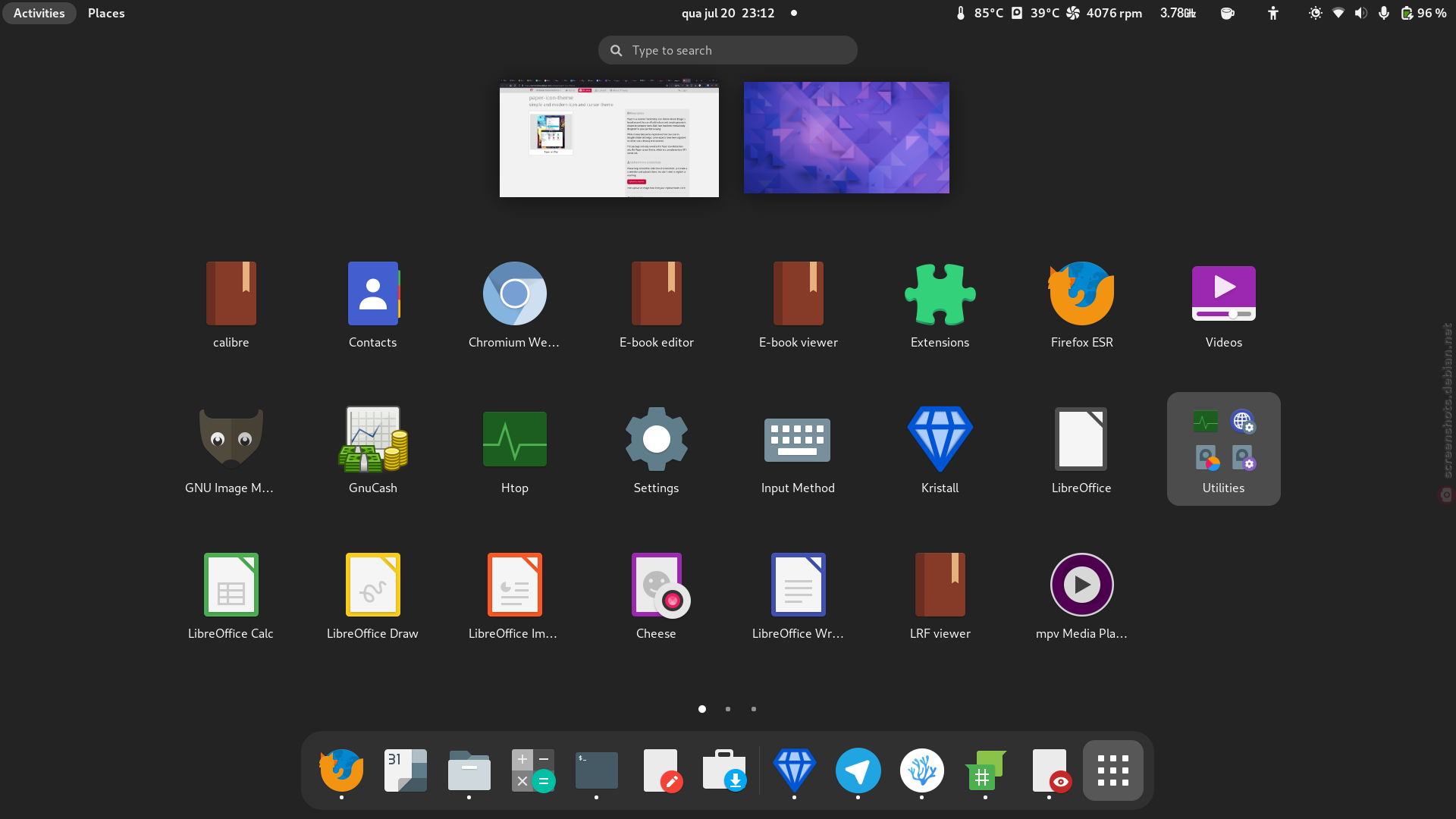Click the disk temperature 39°C indicator
Image resolution: width=1456 pixels, height=819 pixels.
point(1035,13)
